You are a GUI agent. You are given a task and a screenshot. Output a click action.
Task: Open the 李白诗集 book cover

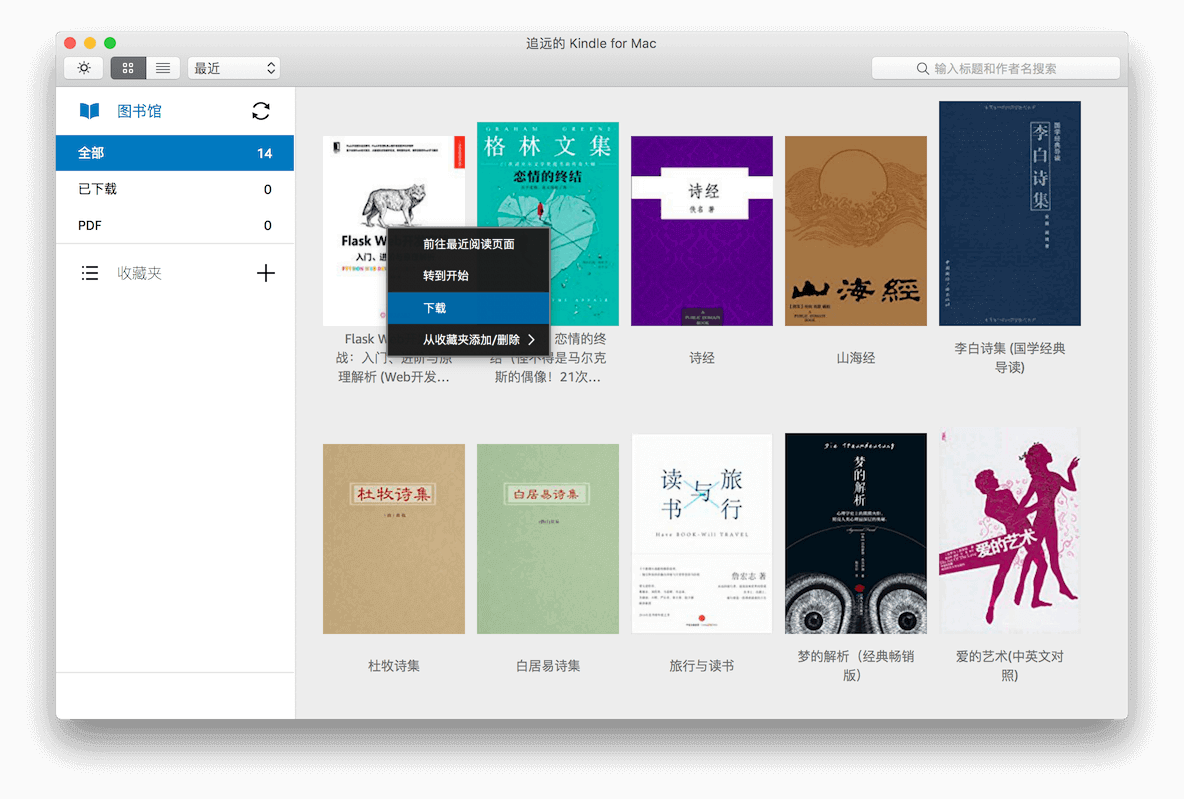click(1010, 214)
